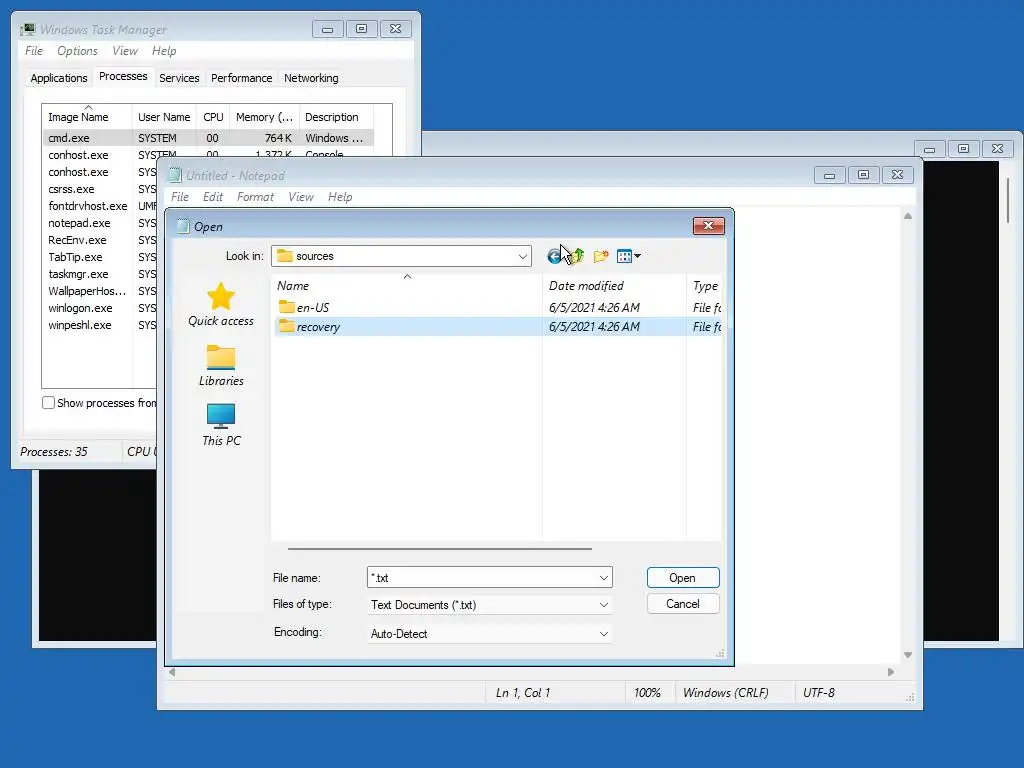Click the Cancel button in dialog
Image resolution: width=1024 pixels, height=768 pixels.
(x=683, y=604)
